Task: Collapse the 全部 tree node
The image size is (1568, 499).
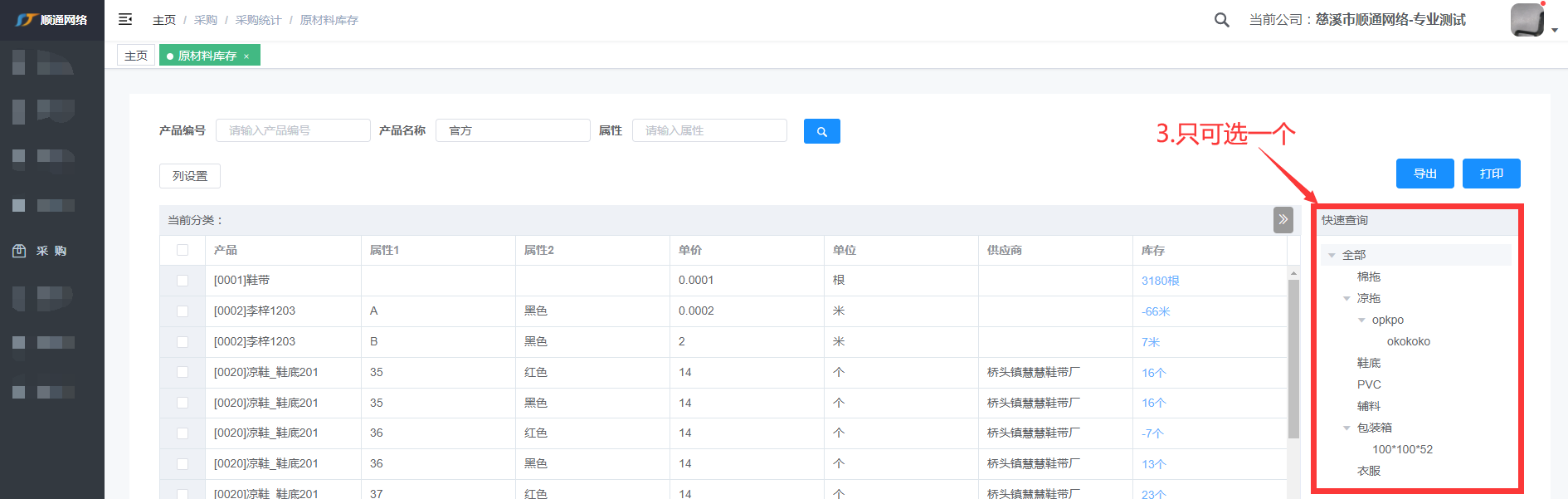Action: (1332, 255)
